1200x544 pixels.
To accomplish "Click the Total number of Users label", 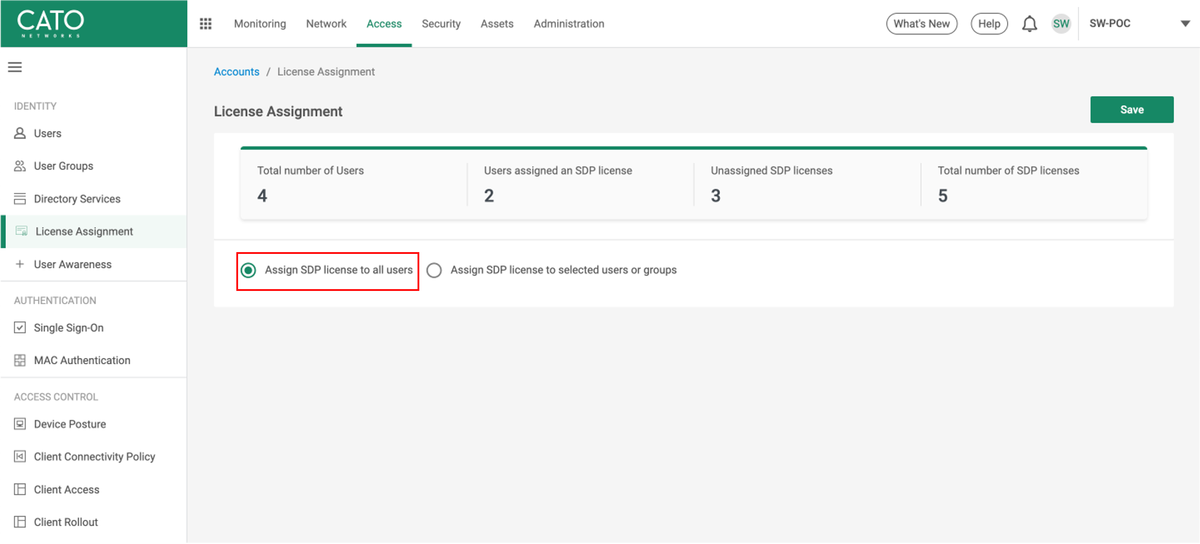I will [x=311, y=171].
